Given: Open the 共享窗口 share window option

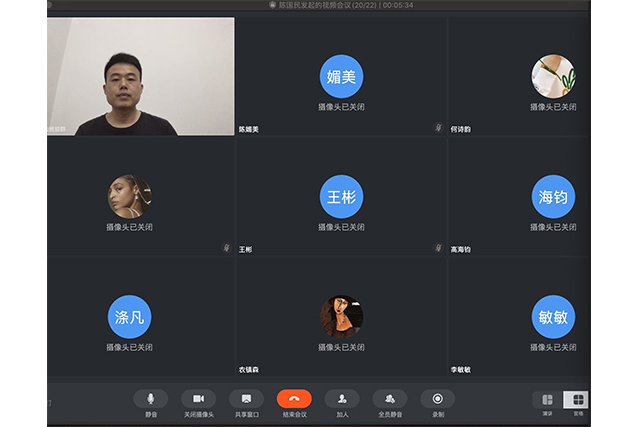Looking at the screenshot, I should click(246, 399).
